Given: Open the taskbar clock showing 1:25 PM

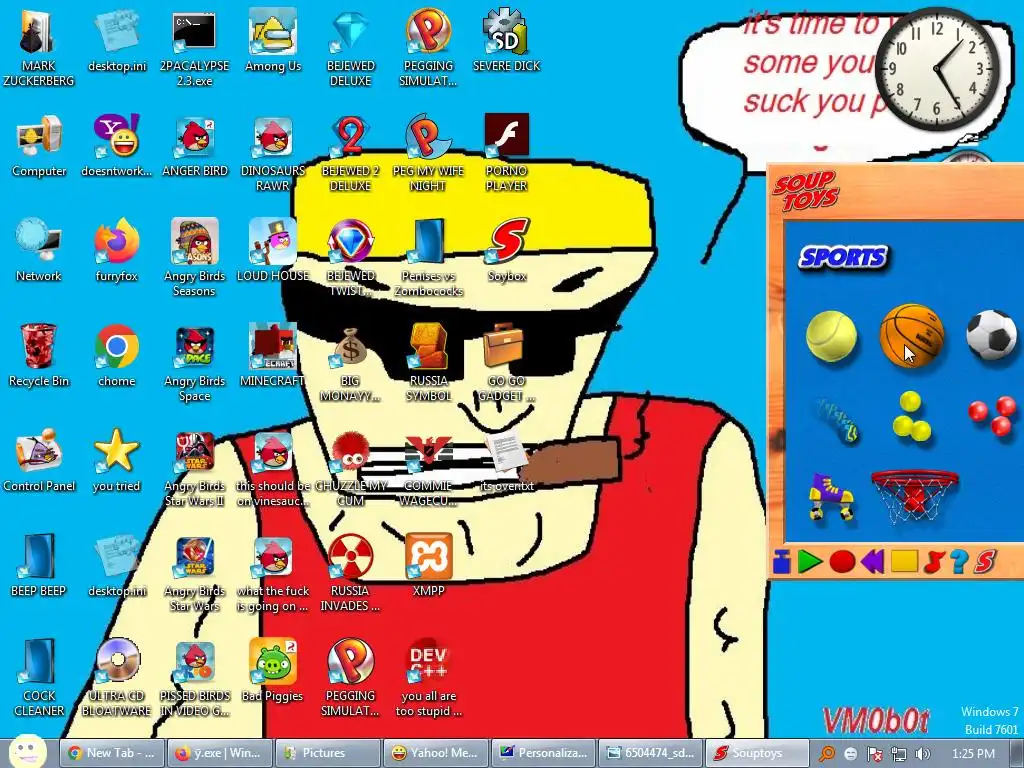Looking at the screenshot, I should pyautogui.click(x=973, y=754).
